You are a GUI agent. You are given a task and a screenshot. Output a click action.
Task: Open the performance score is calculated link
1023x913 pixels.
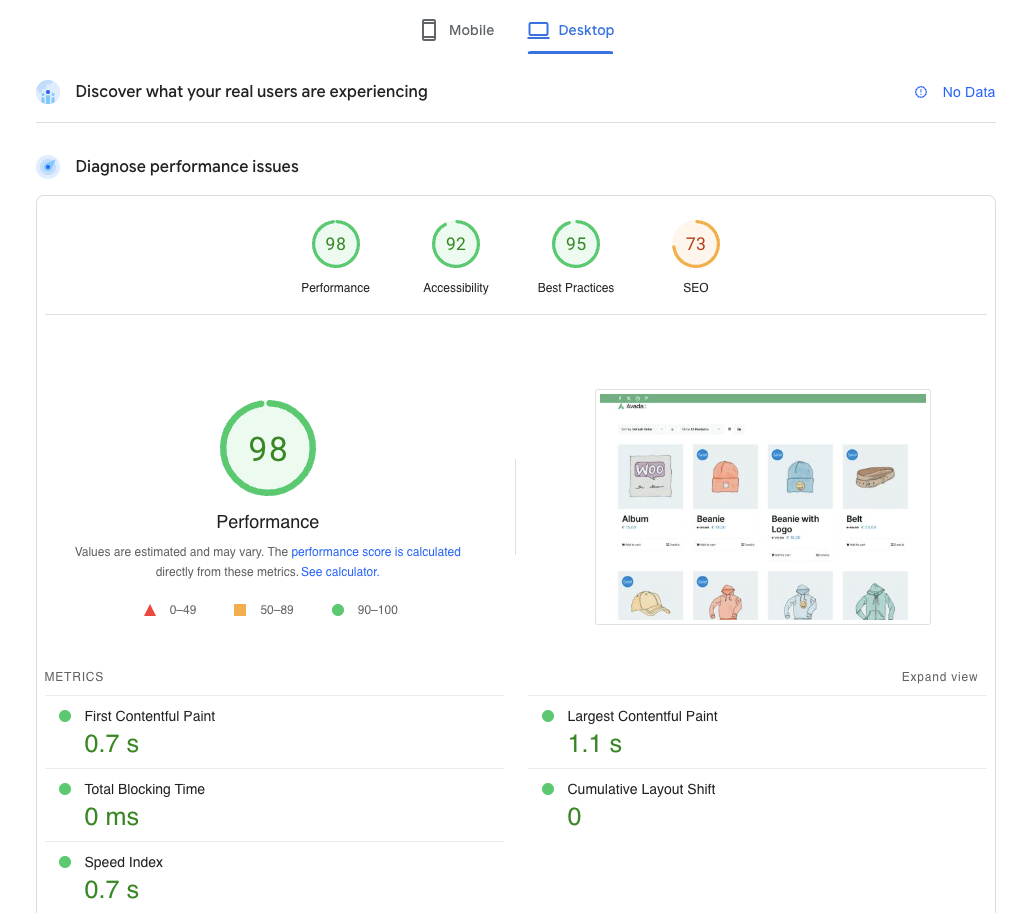[x=376, y=552]
